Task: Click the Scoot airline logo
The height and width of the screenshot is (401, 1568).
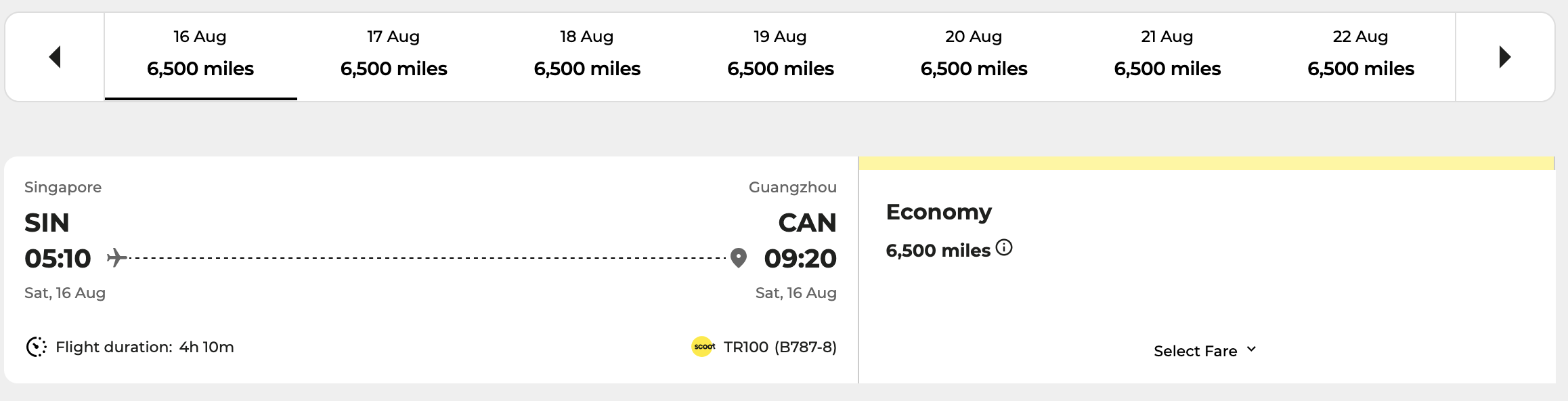Action: click(703, 347)
